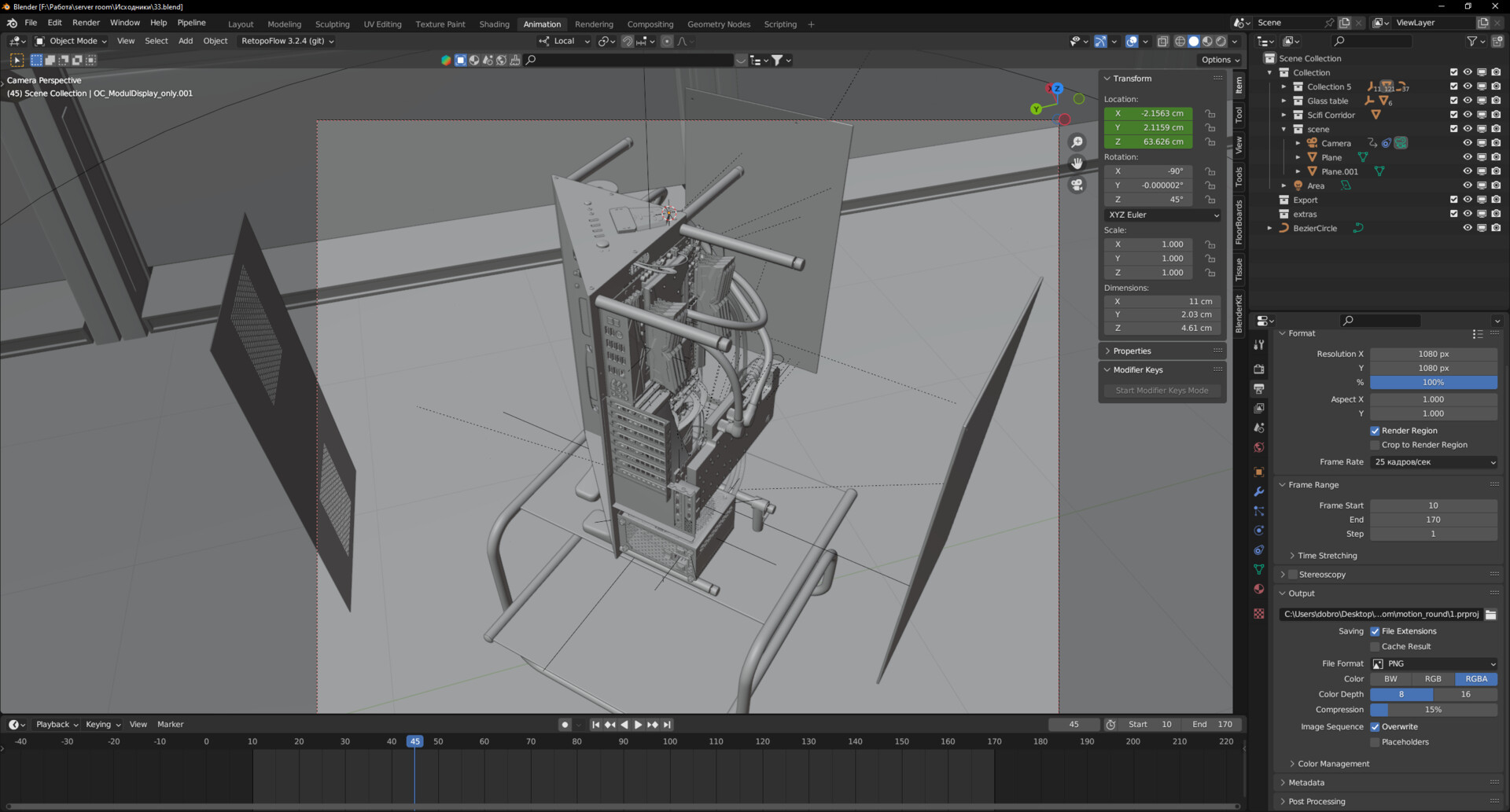Click the Start Modifier Keys Mode button
Viewport: 1510px width, 812px height.
coord(1162,390)
